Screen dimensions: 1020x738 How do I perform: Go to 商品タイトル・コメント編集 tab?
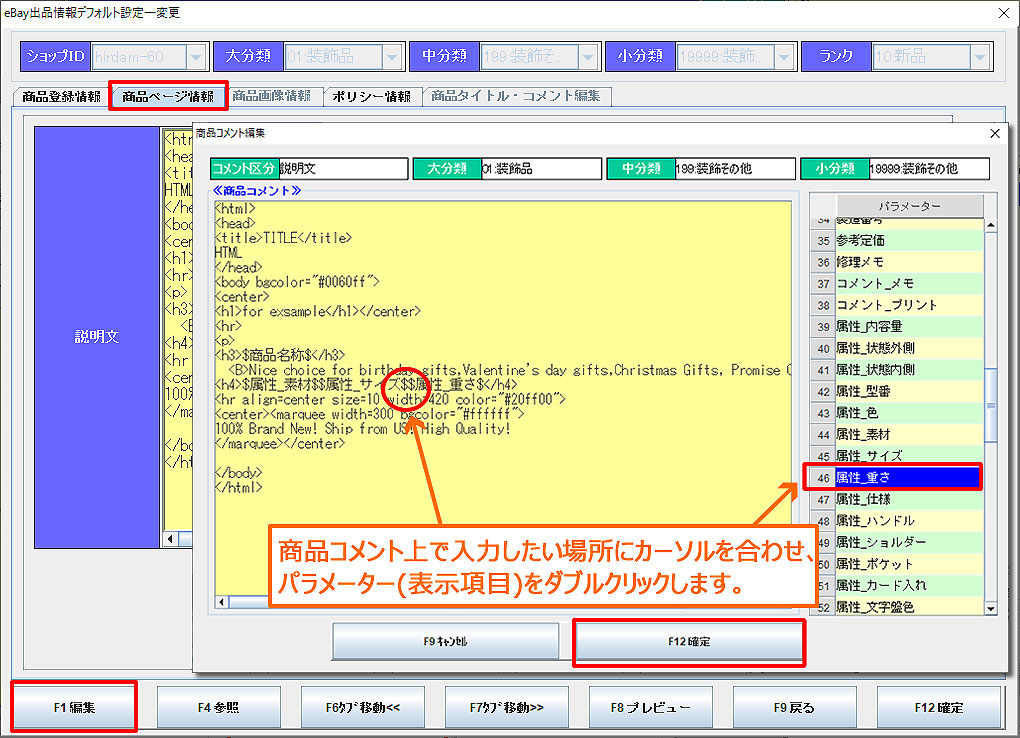coord(516,97)
